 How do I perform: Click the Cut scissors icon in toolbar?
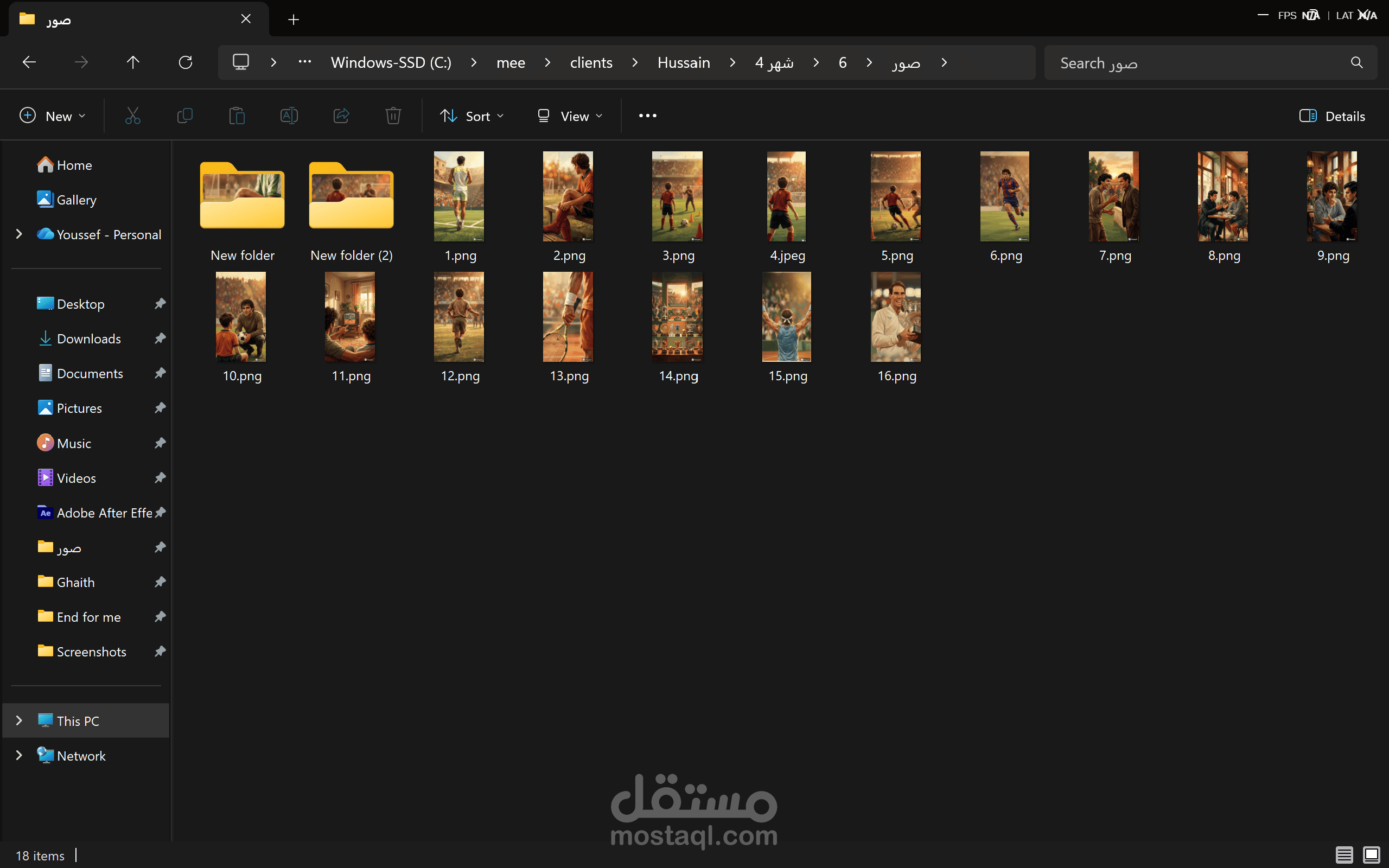(132, 116)
